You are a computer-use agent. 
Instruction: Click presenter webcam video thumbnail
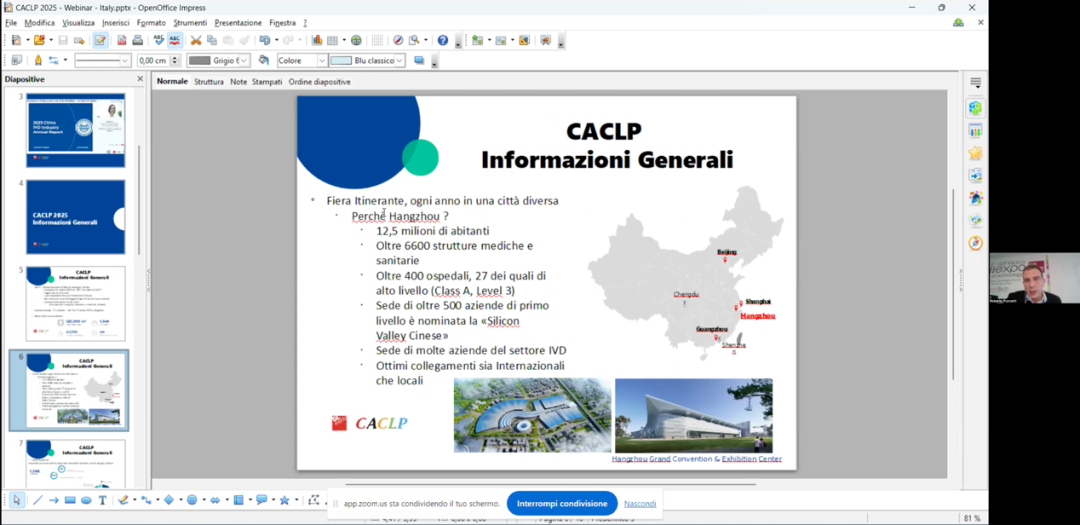pyautogui.click(x=1035, y=278)
